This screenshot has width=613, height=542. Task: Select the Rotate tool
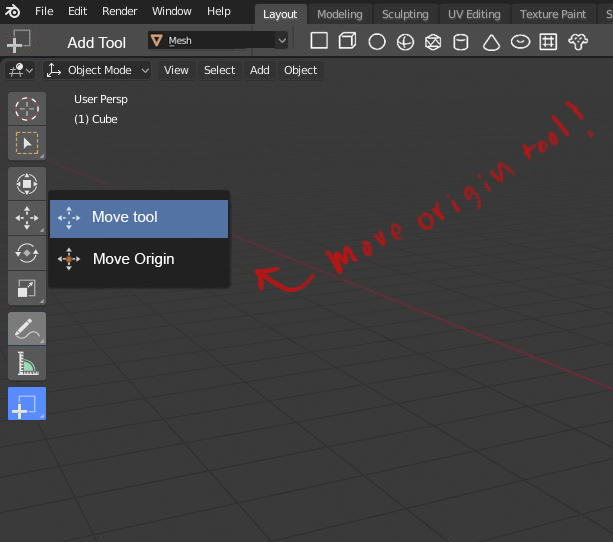[x=27, y=253]
